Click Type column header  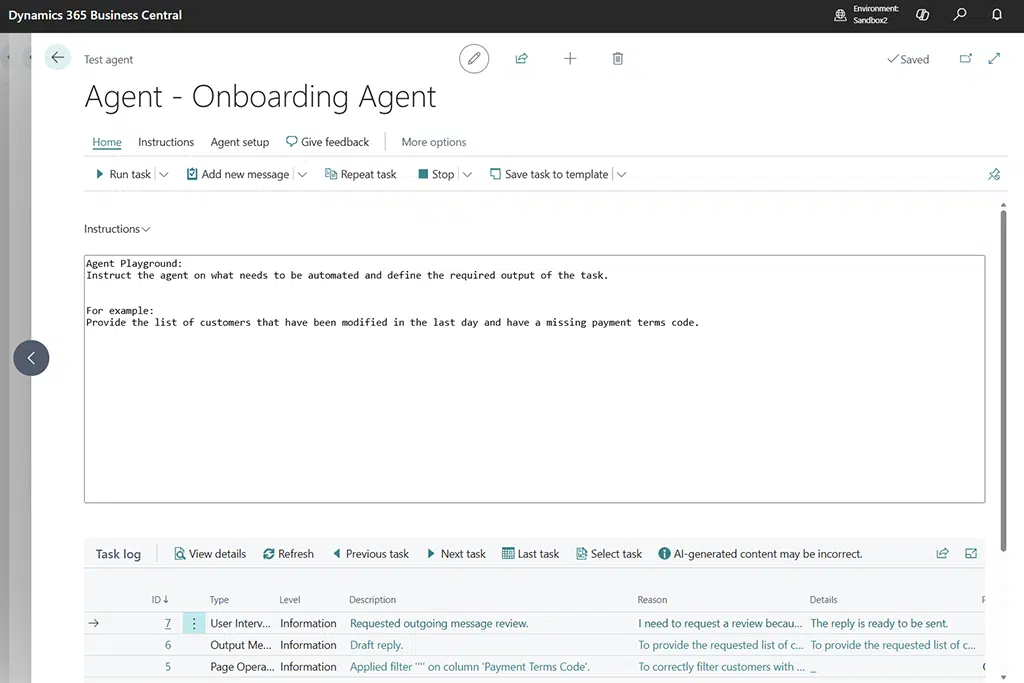(x=219, y=599)
